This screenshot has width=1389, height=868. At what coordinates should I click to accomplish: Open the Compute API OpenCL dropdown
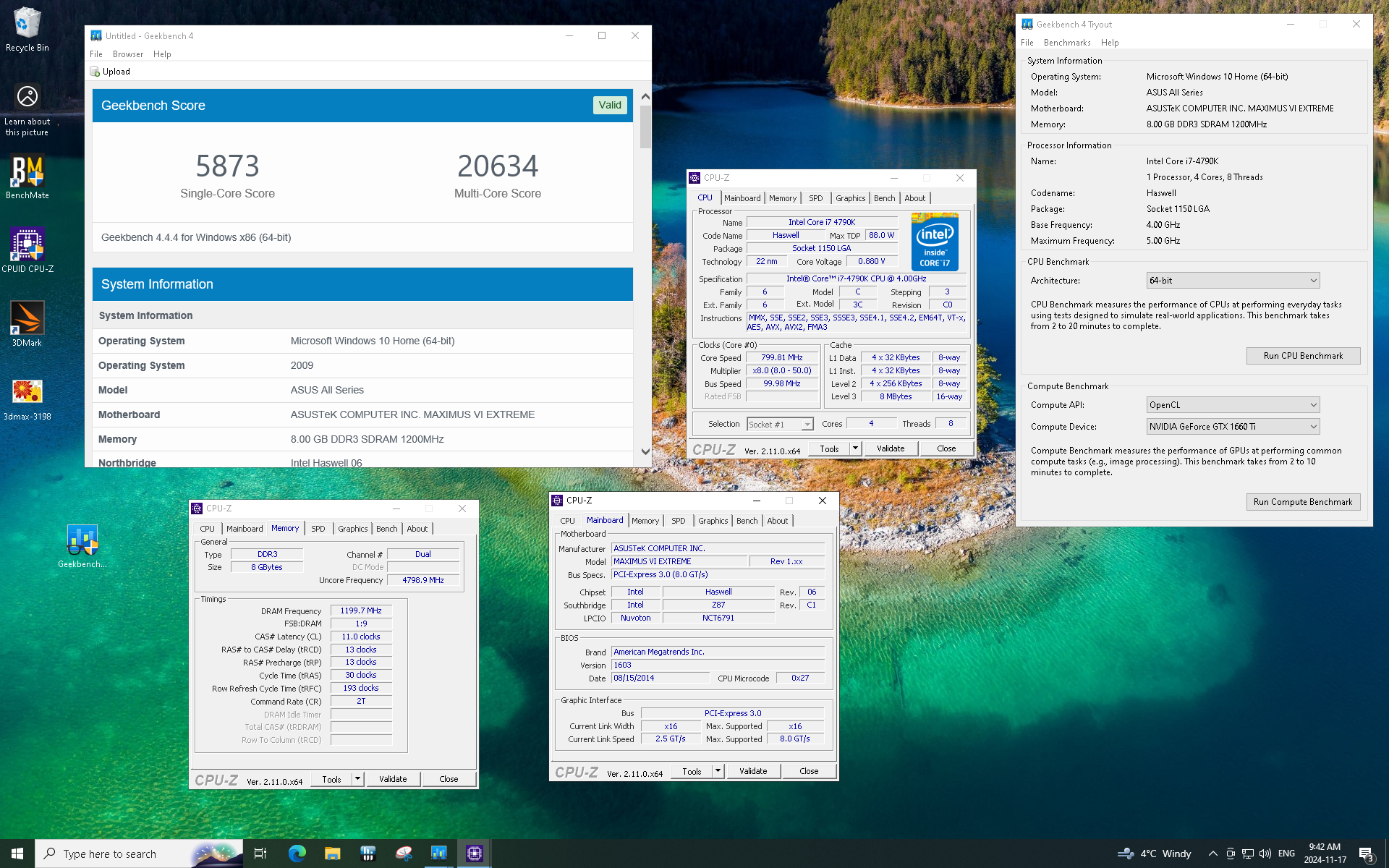(1233, 405)
